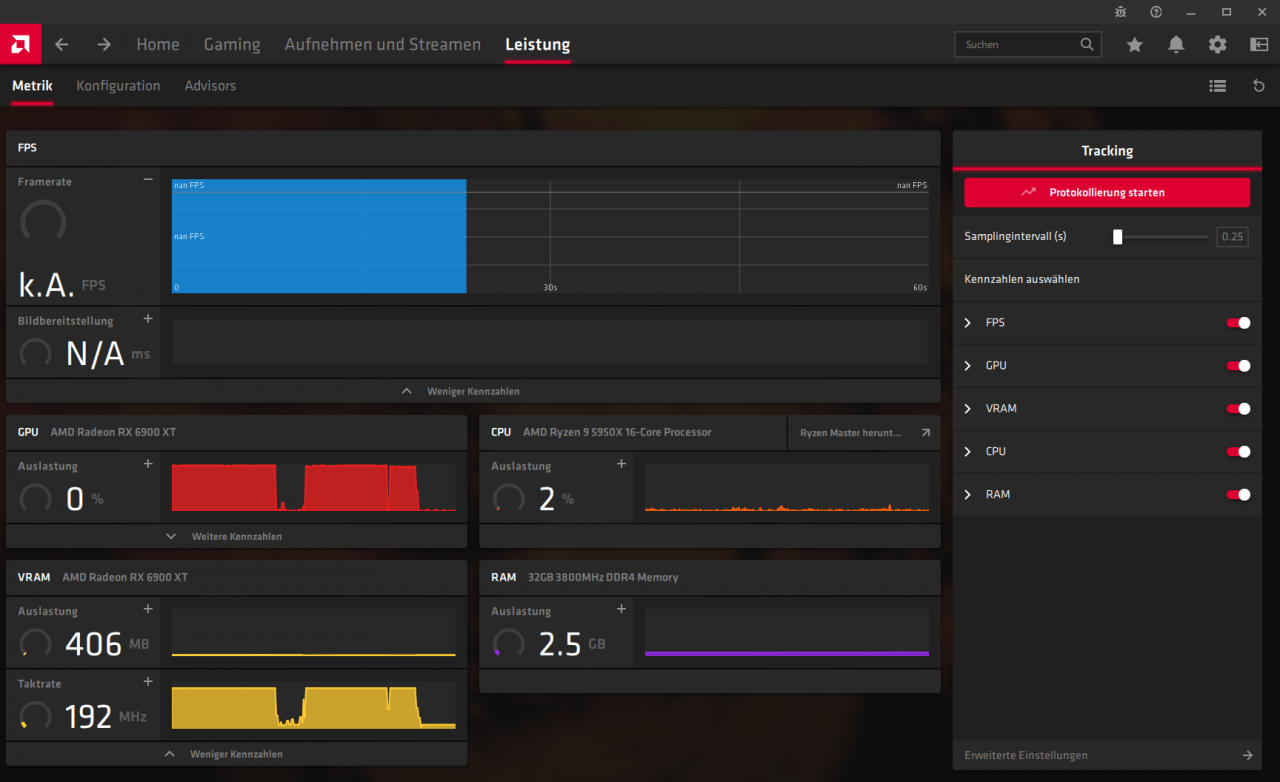Viewport: 1280px width, 782px height.
Task: Select the Leistung tab
Action: tap(538, 45)
